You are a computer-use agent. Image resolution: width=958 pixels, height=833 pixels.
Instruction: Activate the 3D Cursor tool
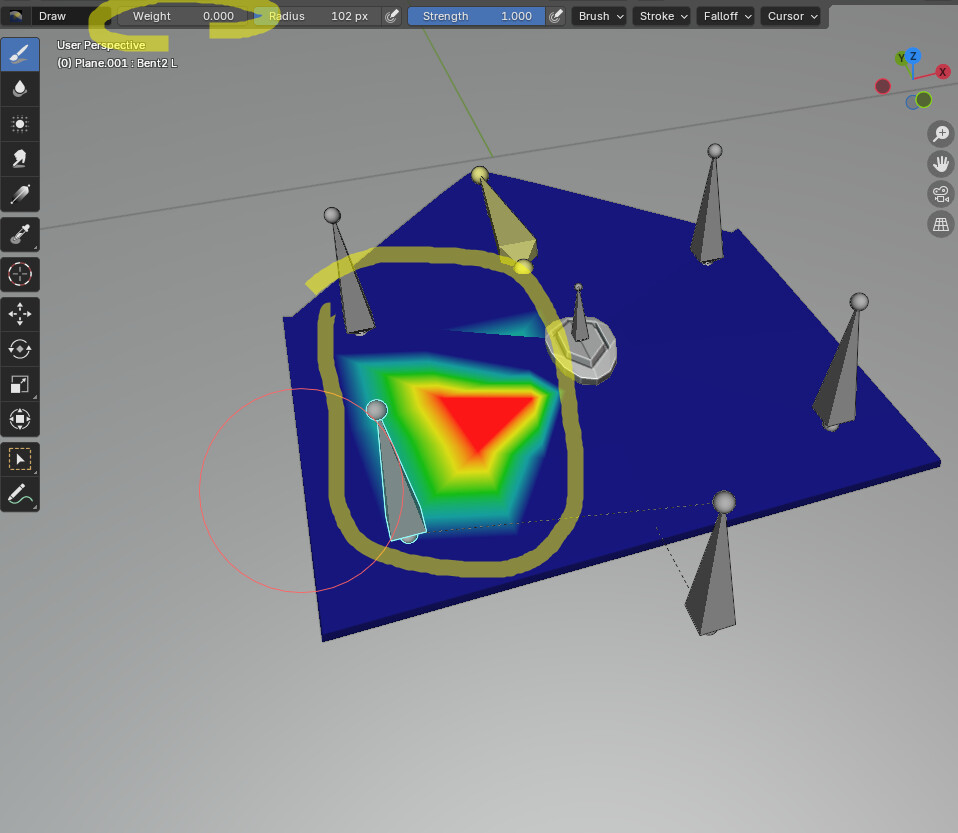[20, 274]
